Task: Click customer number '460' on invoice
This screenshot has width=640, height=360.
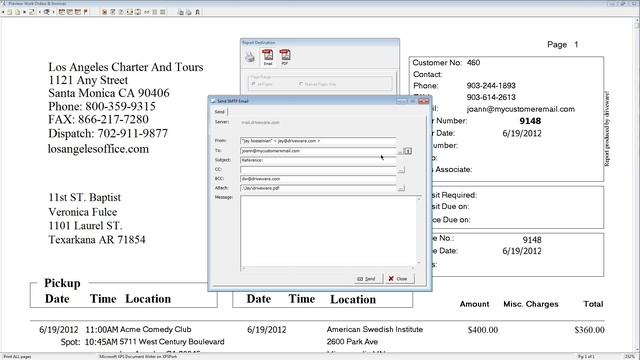Action: tap(473, 62)
